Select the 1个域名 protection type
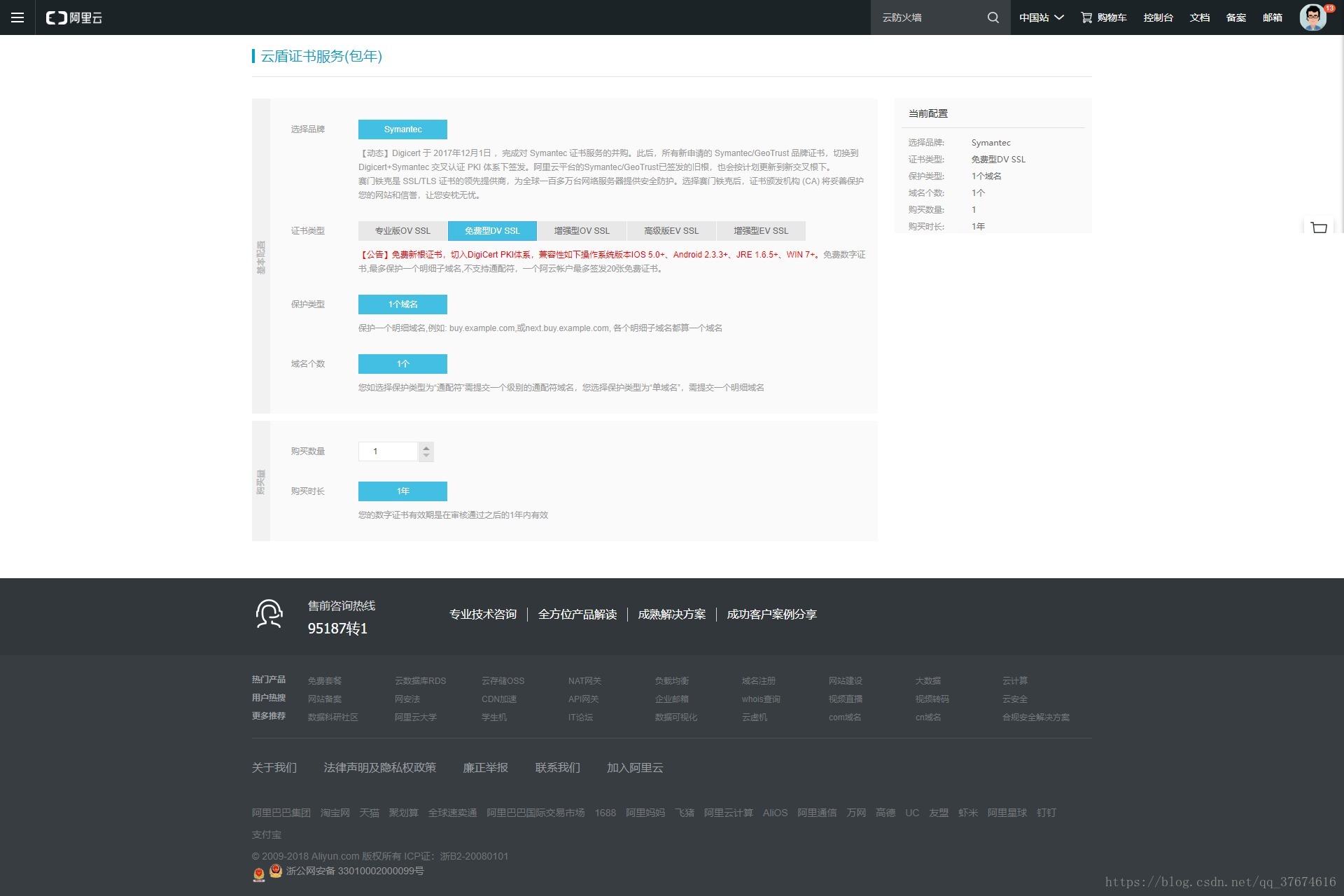The width and height of the screenshot is (1344, 896). 402,304
